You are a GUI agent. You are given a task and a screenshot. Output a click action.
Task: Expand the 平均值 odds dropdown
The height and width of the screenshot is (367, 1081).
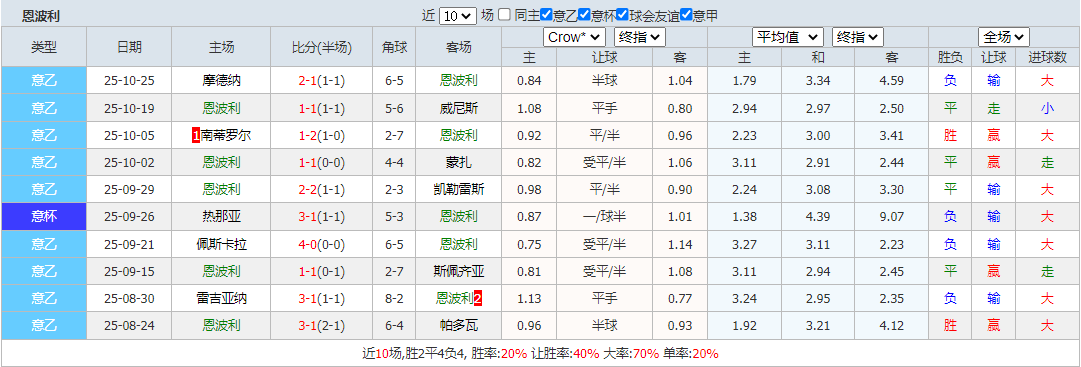(788, 37)
